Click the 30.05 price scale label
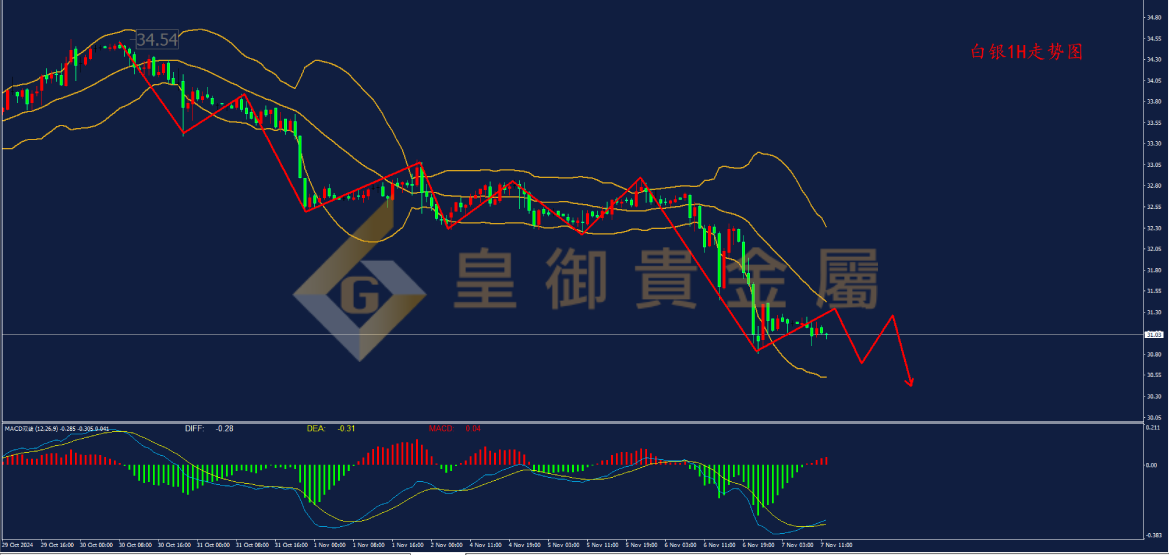 [1154, 417]
